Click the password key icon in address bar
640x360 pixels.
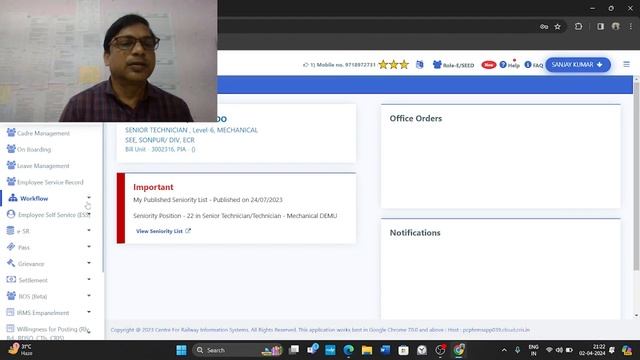tap(544, 27)
